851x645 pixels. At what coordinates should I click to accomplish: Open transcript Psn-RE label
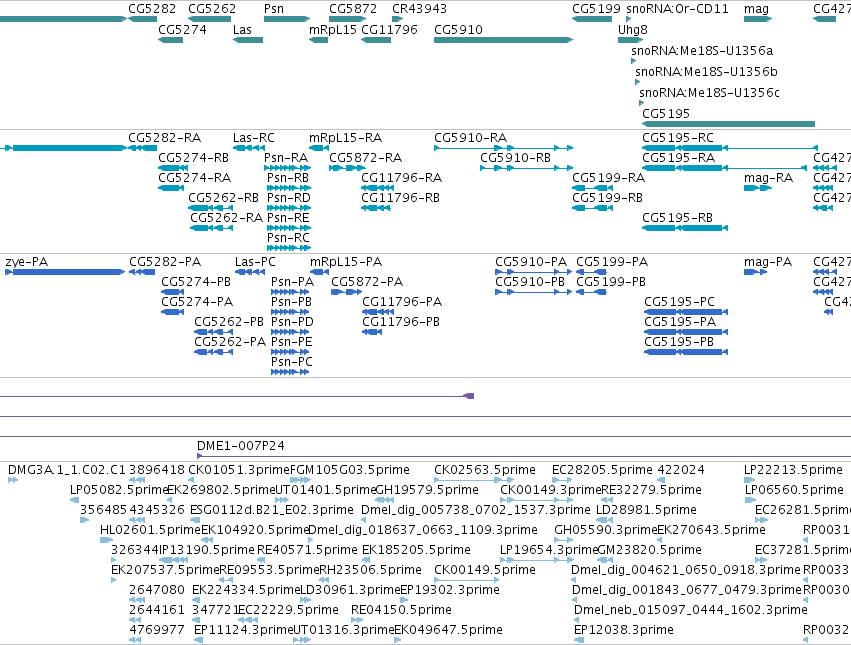coord(288,218)
